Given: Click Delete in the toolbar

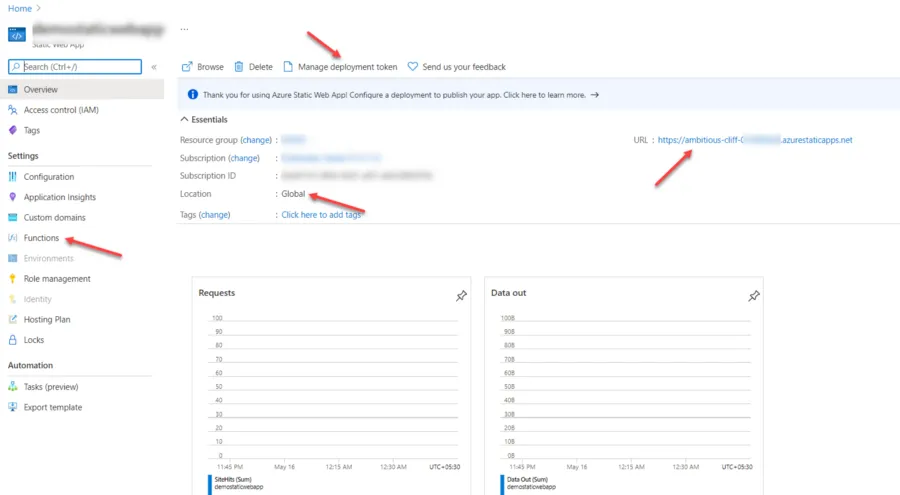Looking at the screenshot, I should click(261, 67).
